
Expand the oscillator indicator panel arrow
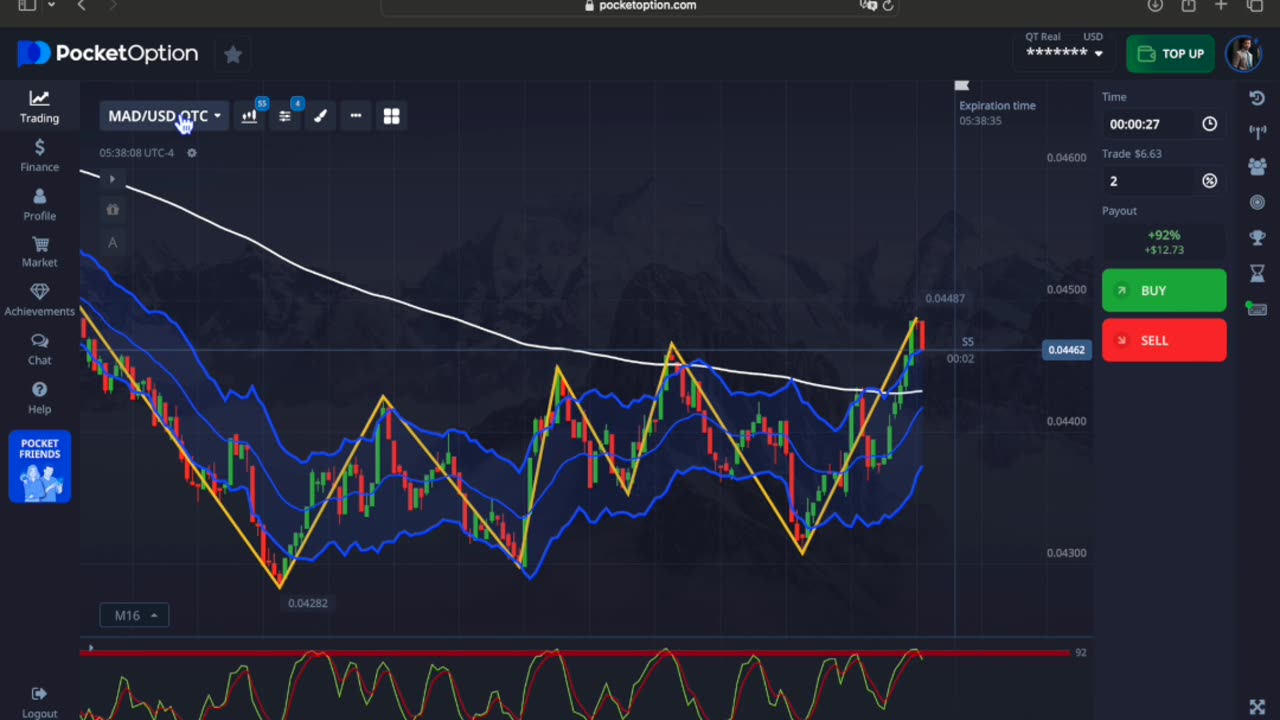(x=90, y=649)
